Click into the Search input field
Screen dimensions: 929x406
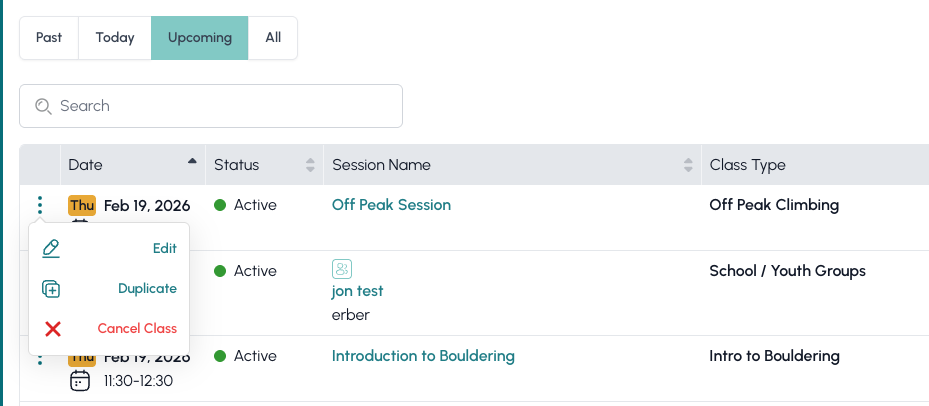coord(220,106)
